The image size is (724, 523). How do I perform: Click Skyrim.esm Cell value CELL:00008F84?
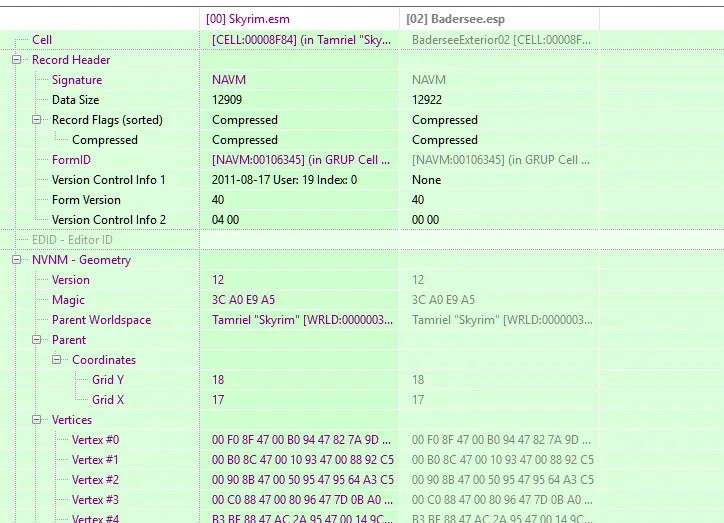coord(301,40)
